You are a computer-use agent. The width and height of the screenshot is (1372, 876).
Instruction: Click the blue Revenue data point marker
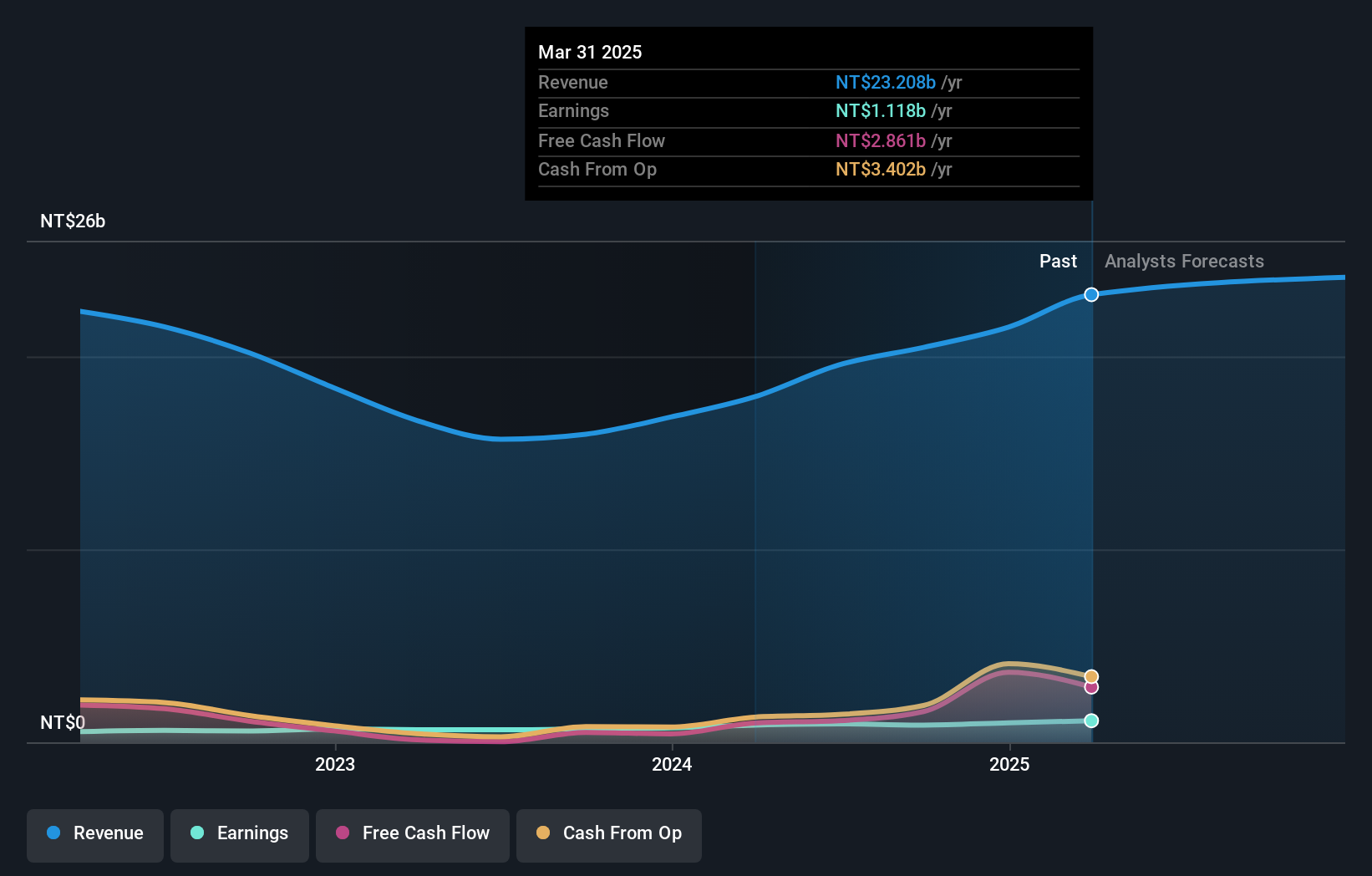1091,294
